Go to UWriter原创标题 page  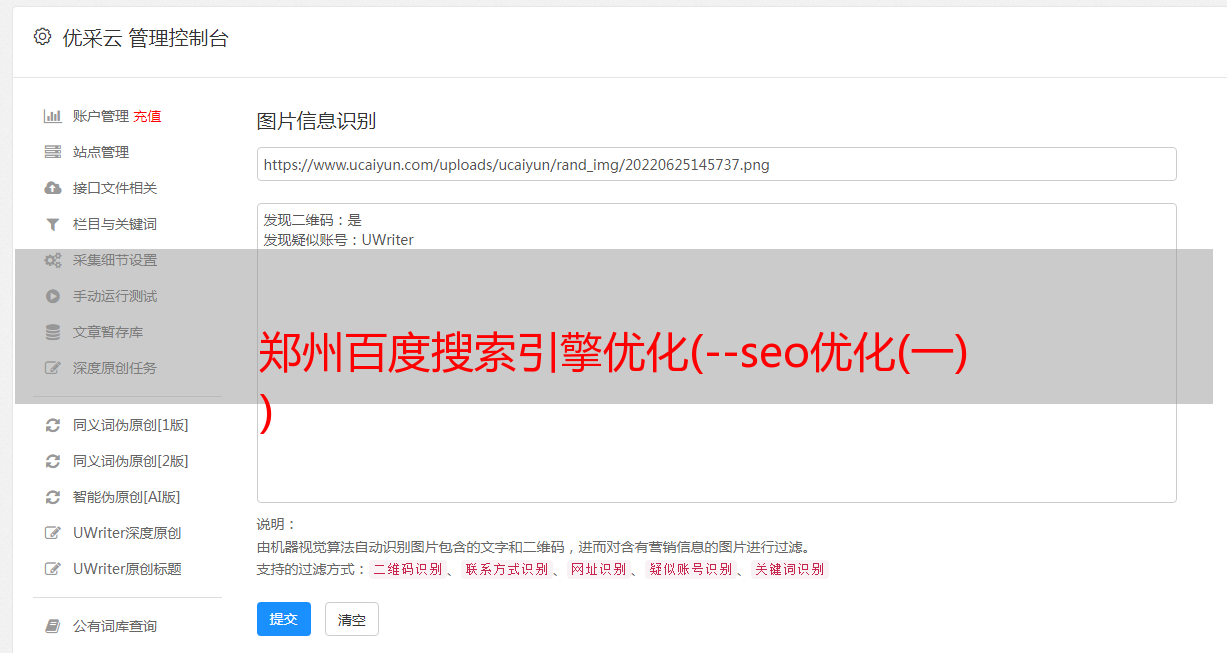click(127, 569)
